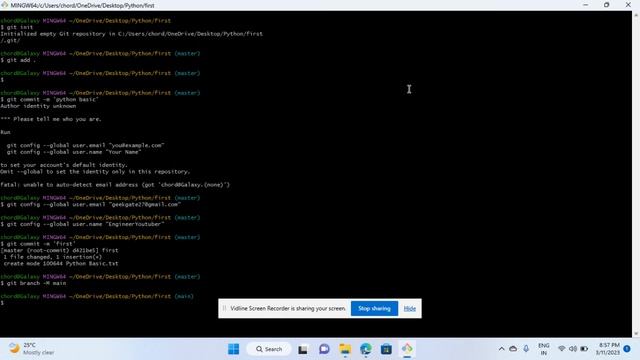Open the OneDrive cloud tray icon
640x360 pixels.
click(x=513, y=349)
